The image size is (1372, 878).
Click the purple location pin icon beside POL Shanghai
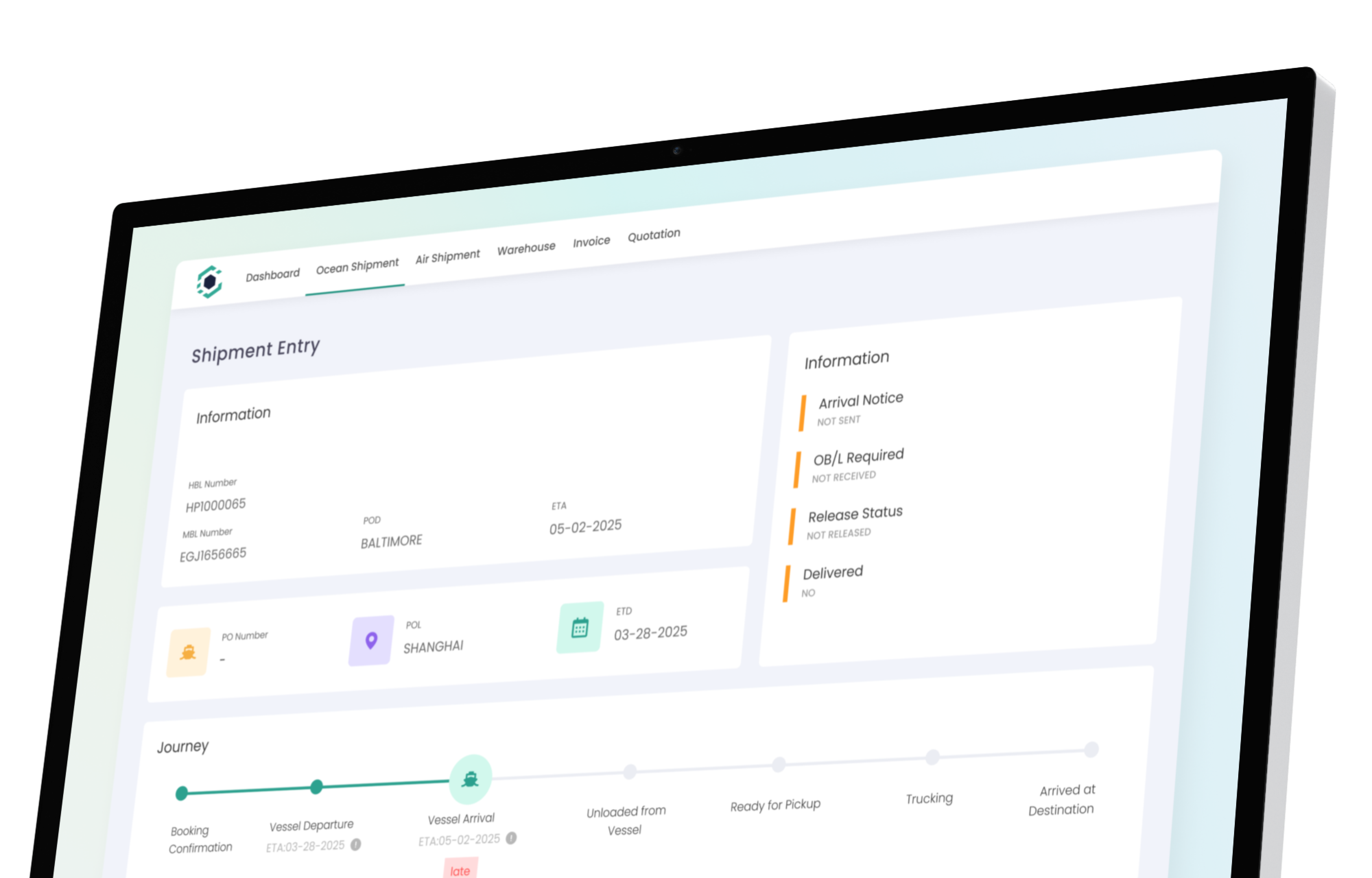370,641
